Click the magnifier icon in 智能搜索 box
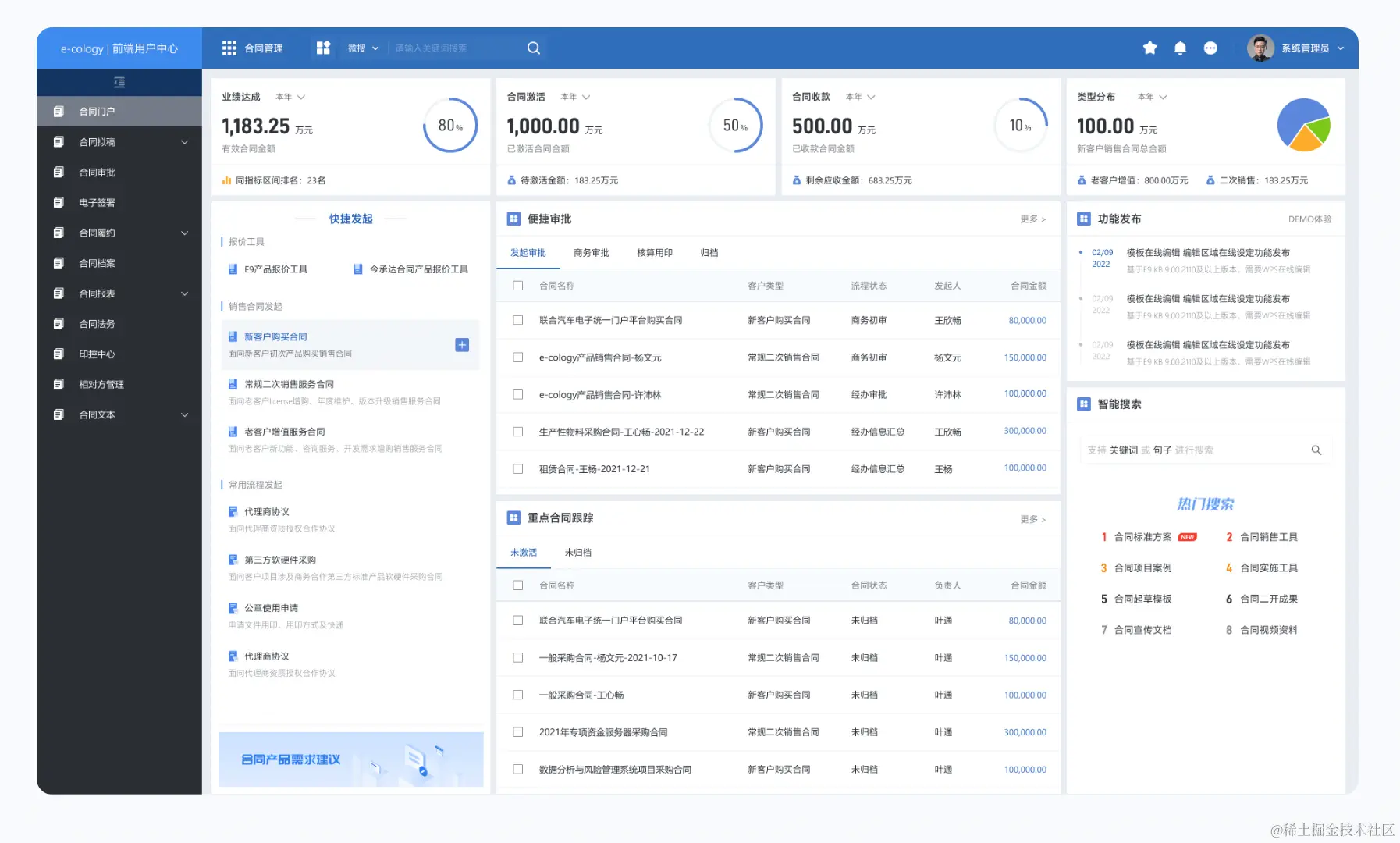This screenshot has width=1400, height=843. pyautogui.click(x=1316, y=450)
